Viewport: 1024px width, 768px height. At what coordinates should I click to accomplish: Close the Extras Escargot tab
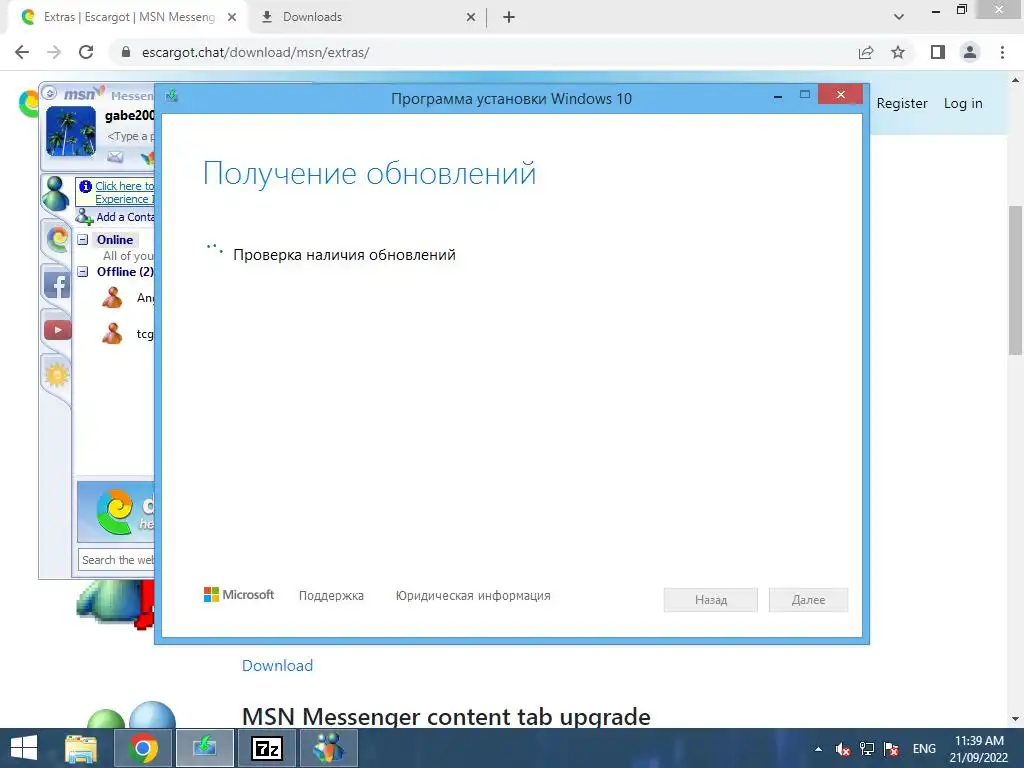click(232, 17)
